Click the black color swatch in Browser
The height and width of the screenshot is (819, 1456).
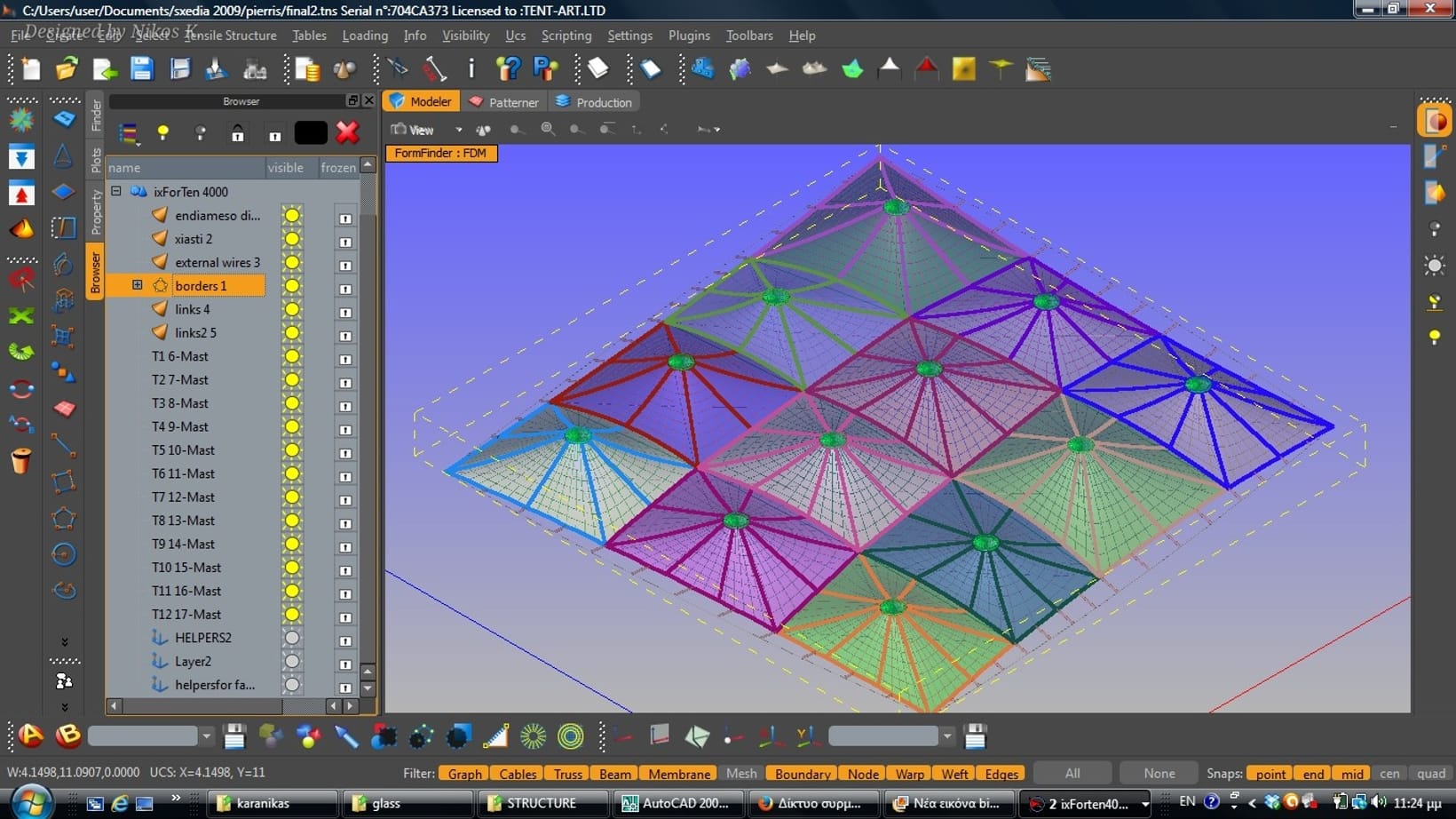[311, 132]
